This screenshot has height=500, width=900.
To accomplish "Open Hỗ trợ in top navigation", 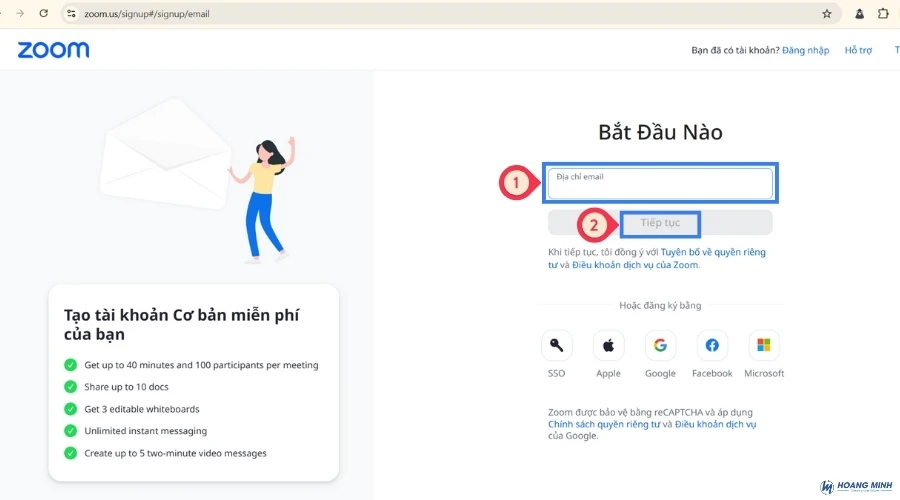I will 858,50.
